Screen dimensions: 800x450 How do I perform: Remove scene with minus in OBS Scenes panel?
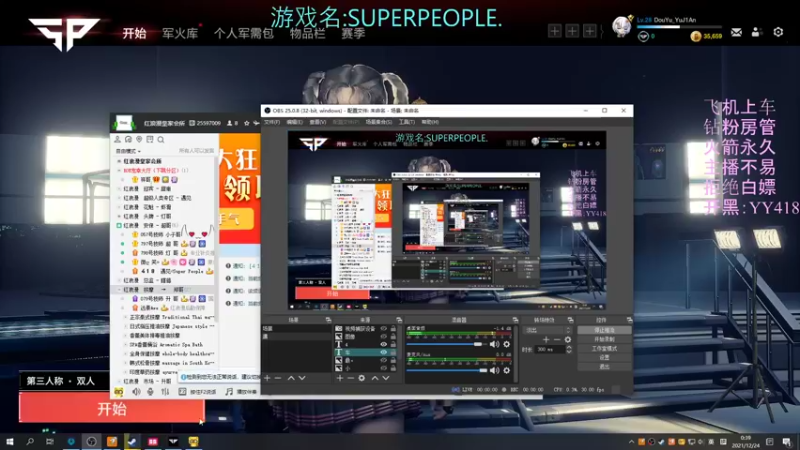(278, 378)
